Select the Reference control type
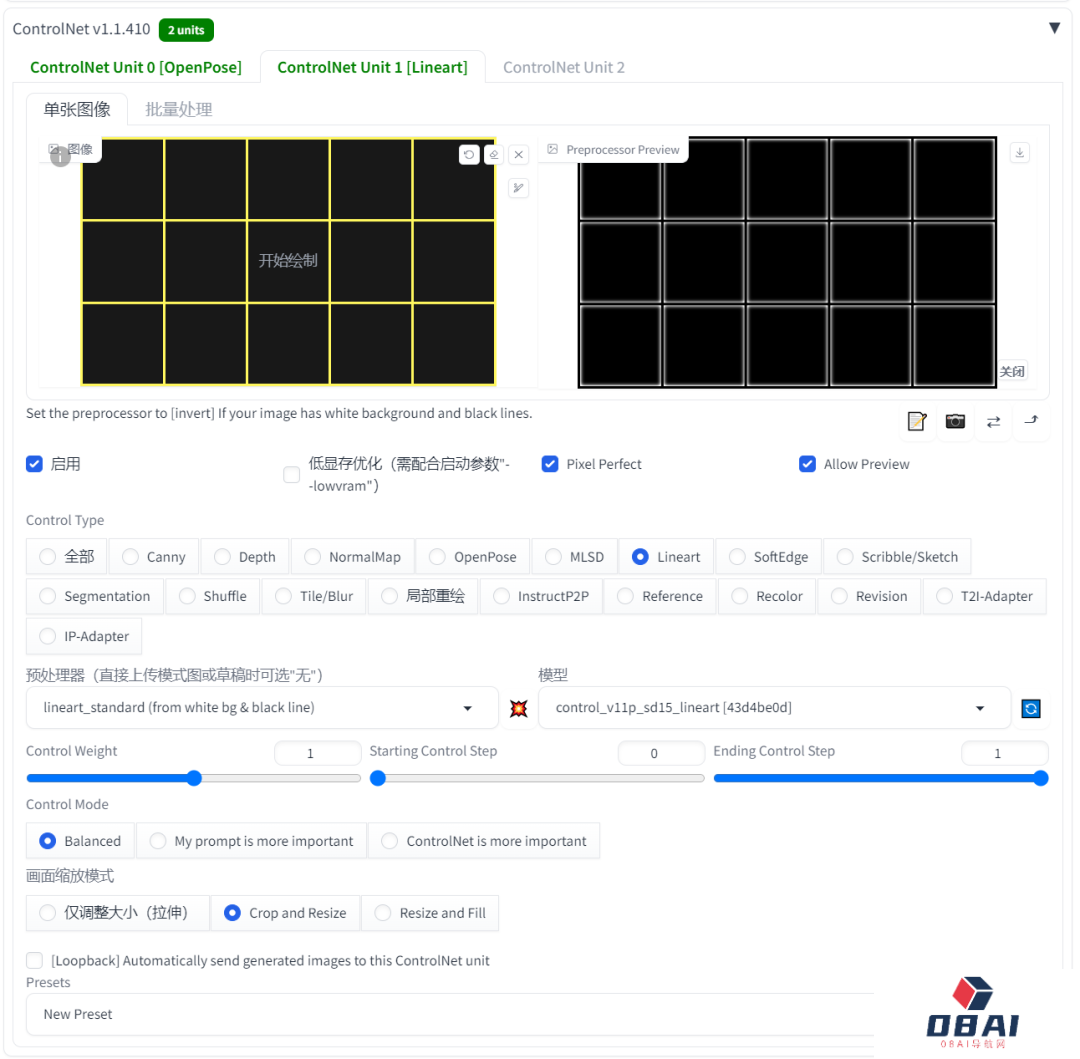This screenshot has width=1080, height=1059. 661,596
